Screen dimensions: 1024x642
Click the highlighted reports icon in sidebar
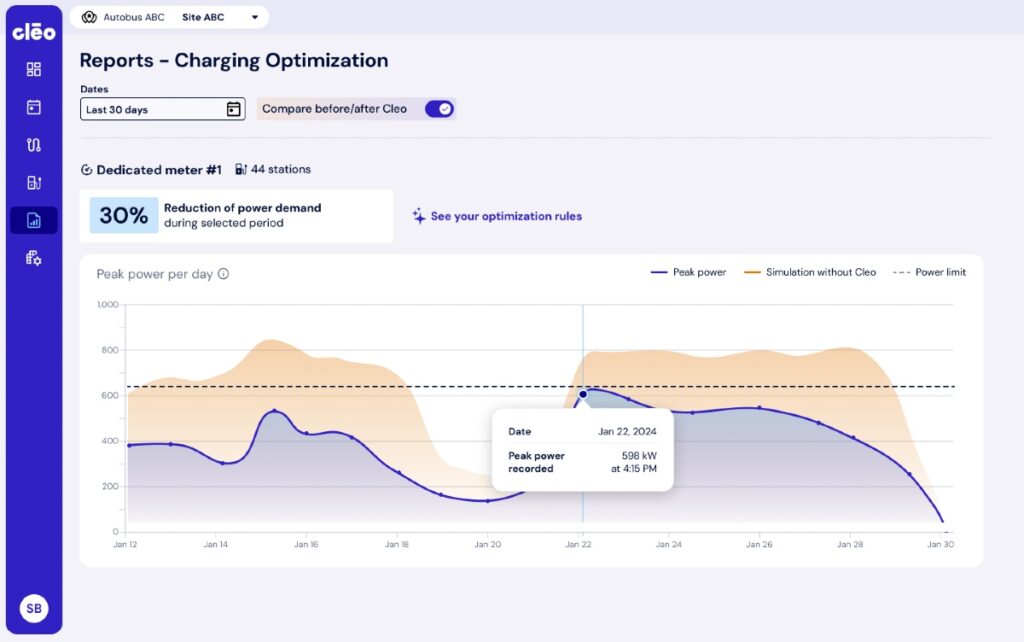click(34, 221)
